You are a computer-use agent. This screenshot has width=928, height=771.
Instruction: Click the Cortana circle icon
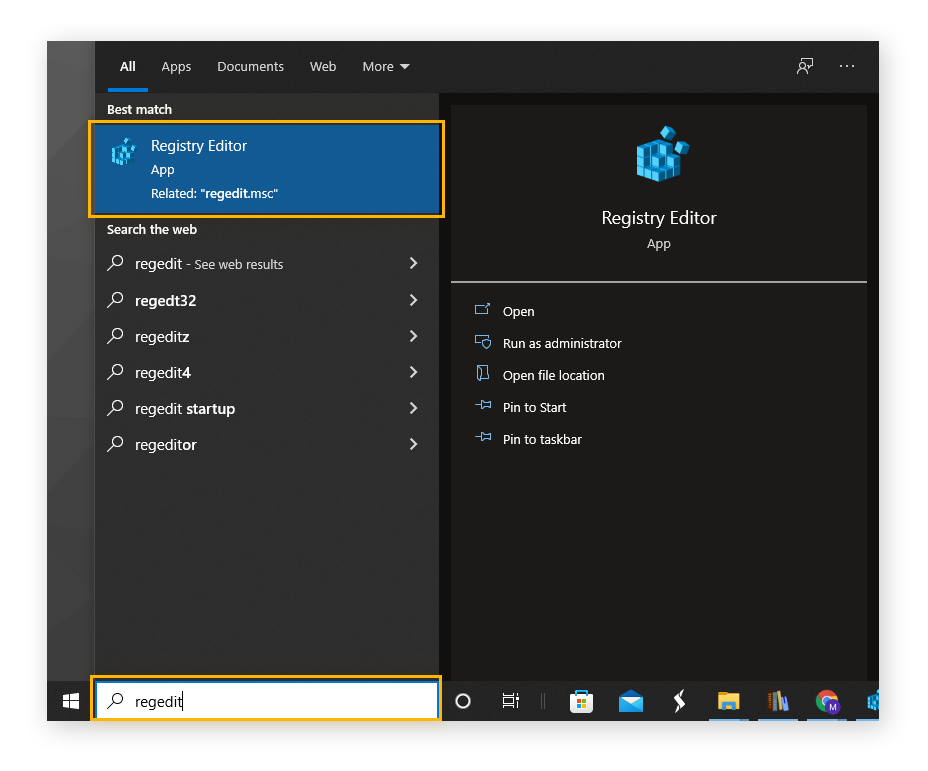tap(462, 701)
